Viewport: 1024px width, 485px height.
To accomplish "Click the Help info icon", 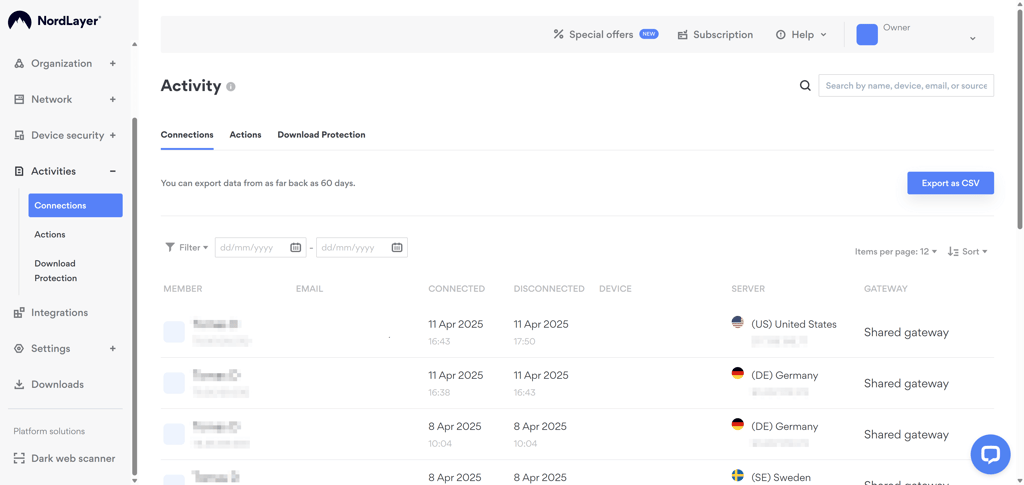I will pyautogui.click(x=780, y=35).
